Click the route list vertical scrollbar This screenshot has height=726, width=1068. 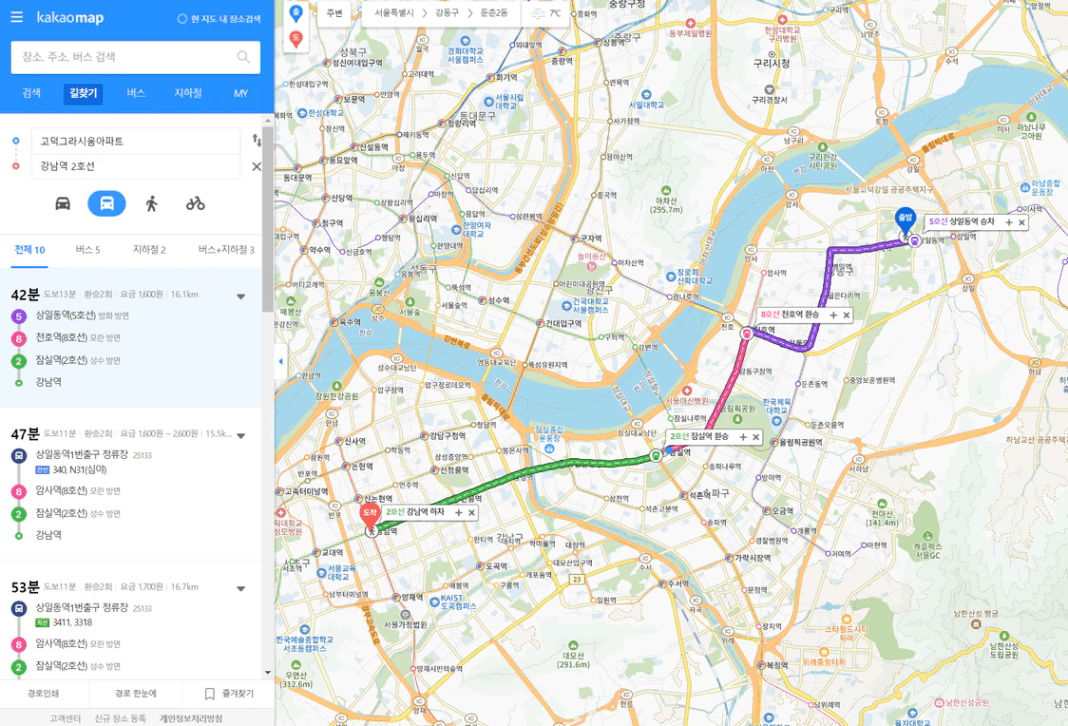click(x=268, y=218)
